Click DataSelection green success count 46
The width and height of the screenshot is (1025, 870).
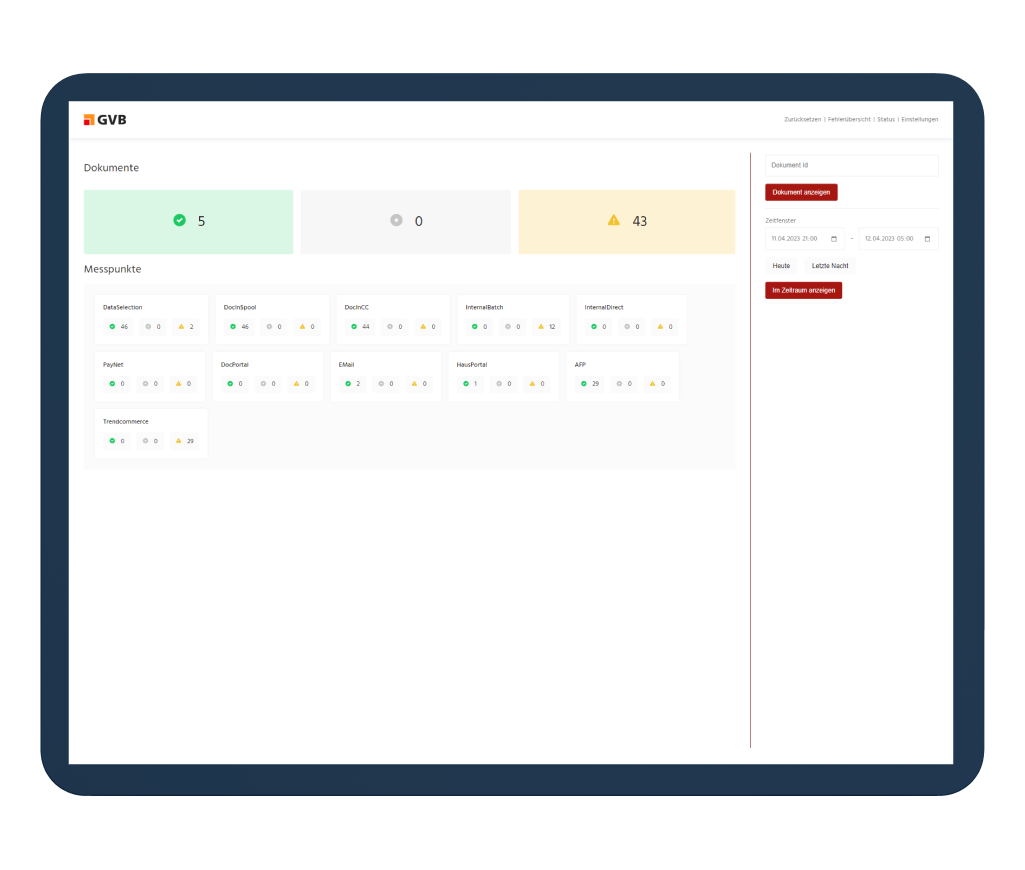118,327
